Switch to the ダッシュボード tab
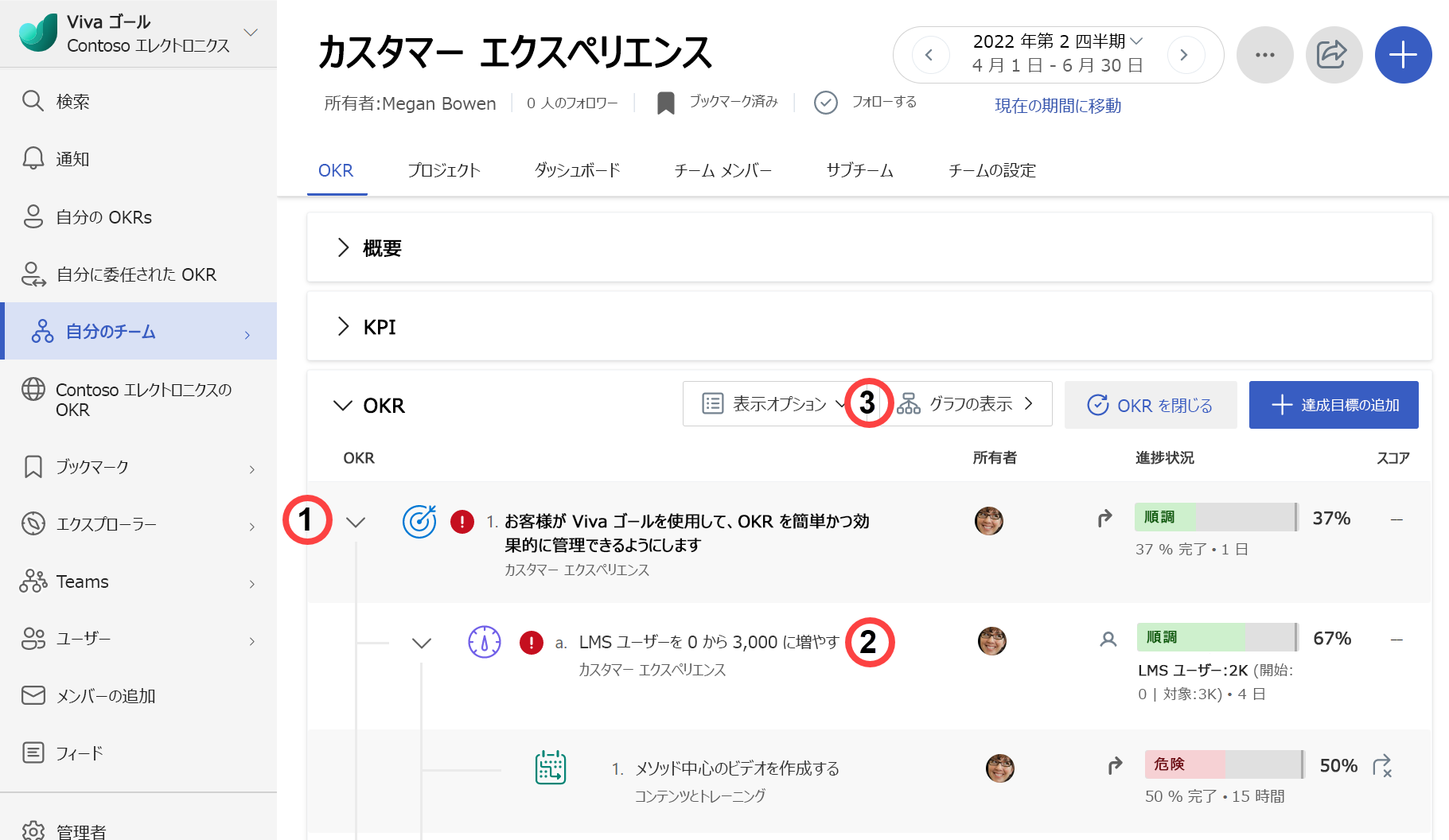This screenshot has height=840, width=1449. 577,170
